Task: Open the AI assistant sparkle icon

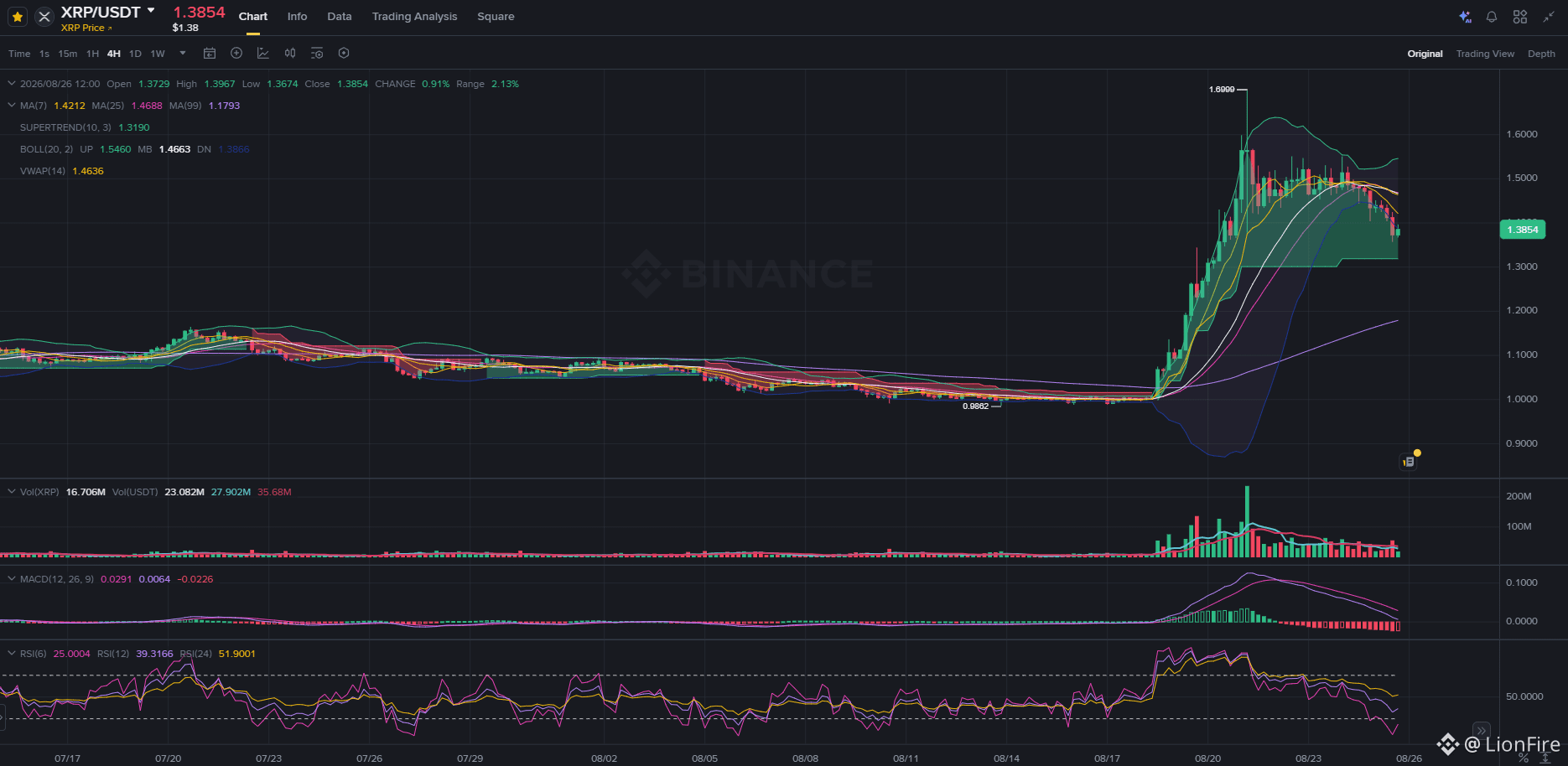Action: click(x=1465, y=17)
